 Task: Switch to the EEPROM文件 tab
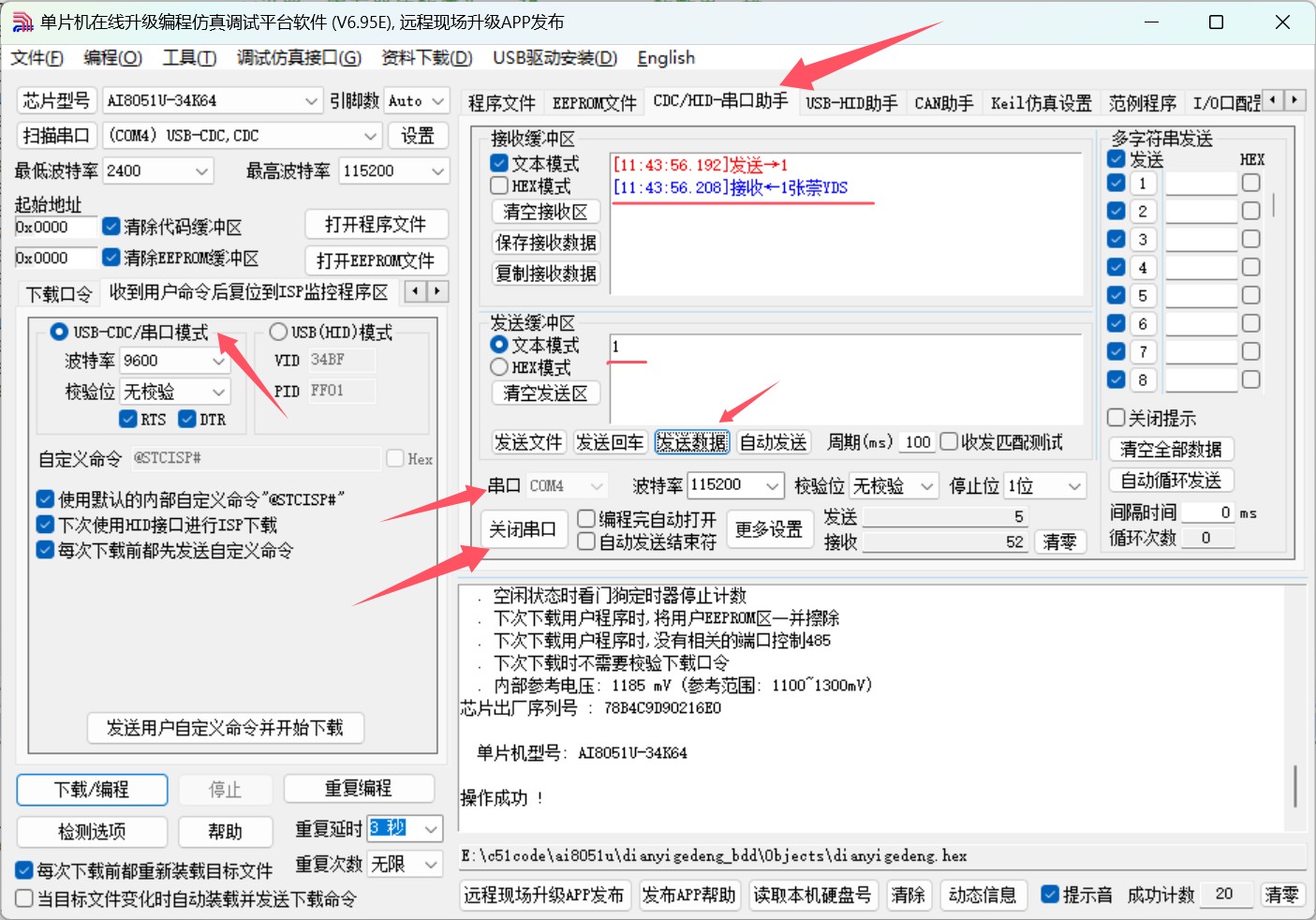tap(594, 102)
